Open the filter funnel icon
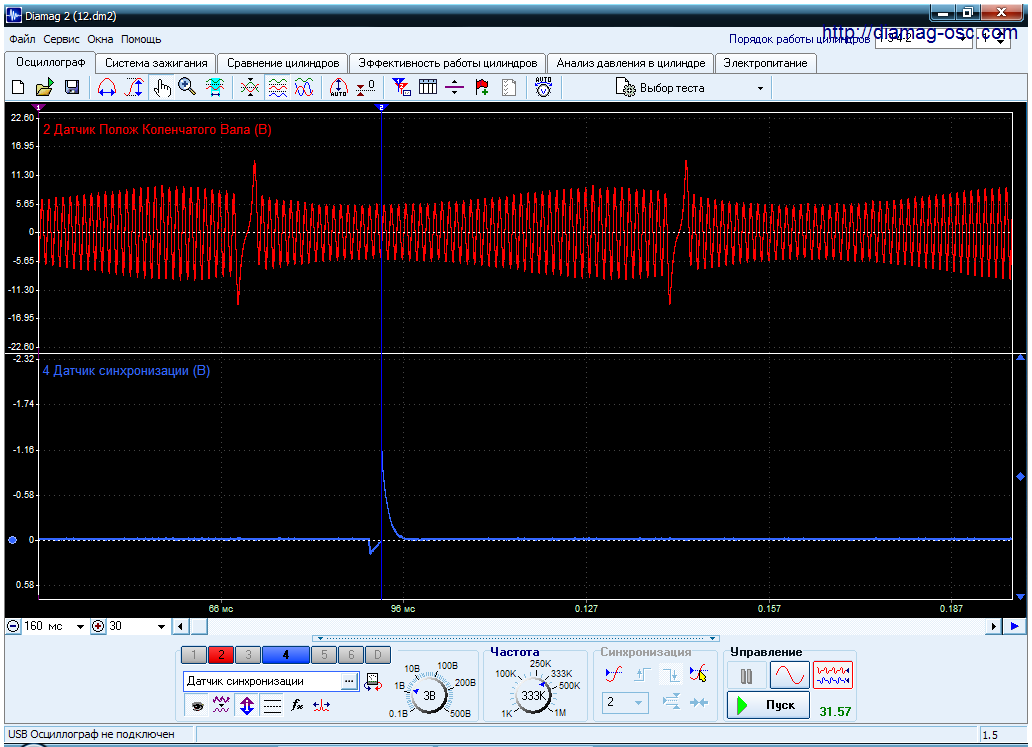 pyautogui.click(x=401, y=88)
